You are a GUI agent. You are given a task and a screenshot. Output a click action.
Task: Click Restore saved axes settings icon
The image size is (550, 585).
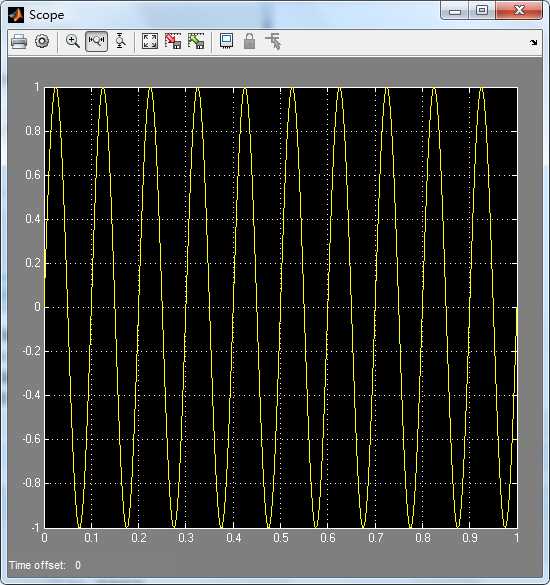pyautogui.click(x=196, y=41)
